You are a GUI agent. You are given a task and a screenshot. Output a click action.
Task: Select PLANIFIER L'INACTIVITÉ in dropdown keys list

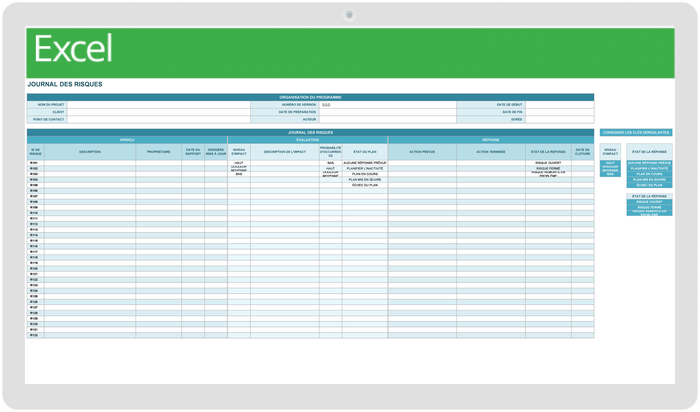coord(649,168)
